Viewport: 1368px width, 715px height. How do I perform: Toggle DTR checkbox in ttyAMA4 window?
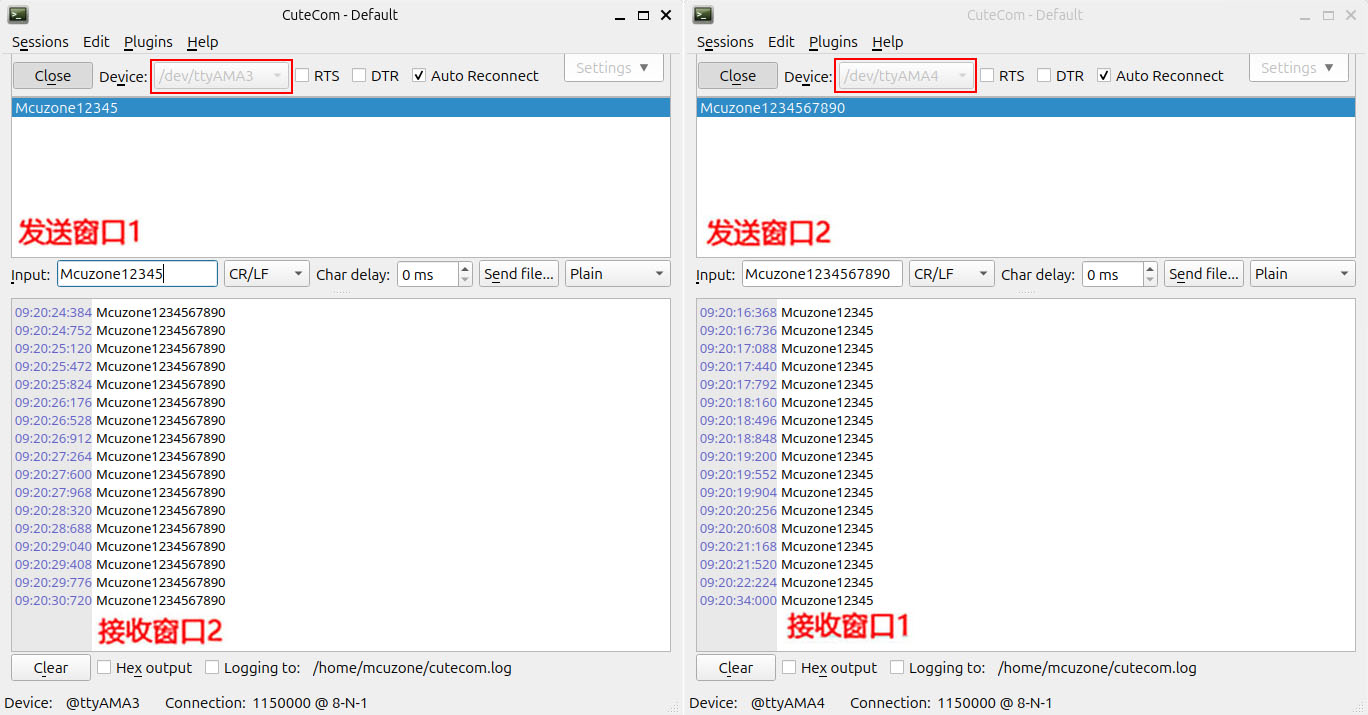coord(1044,76)
